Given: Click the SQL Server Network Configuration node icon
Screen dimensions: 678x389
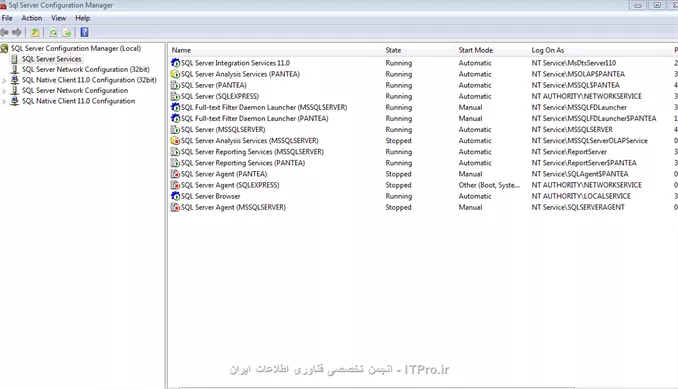Looking at the screenshot, I should click(x=14, y=90).
